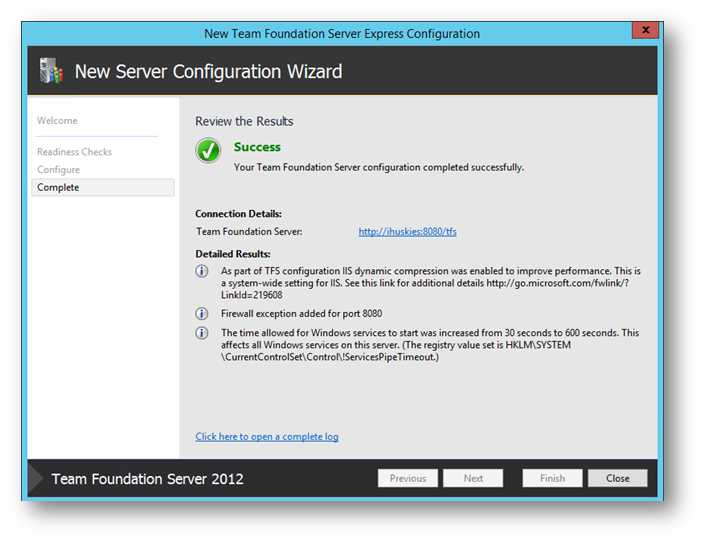Click the info icon beside IIS dynamic compression message

click(x=202, y=271)
